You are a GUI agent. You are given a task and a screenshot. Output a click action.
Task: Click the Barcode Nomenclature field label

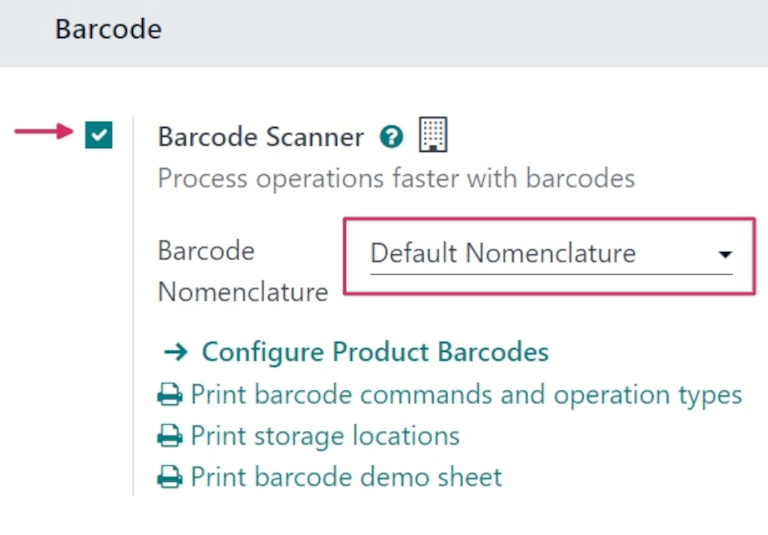243,271
